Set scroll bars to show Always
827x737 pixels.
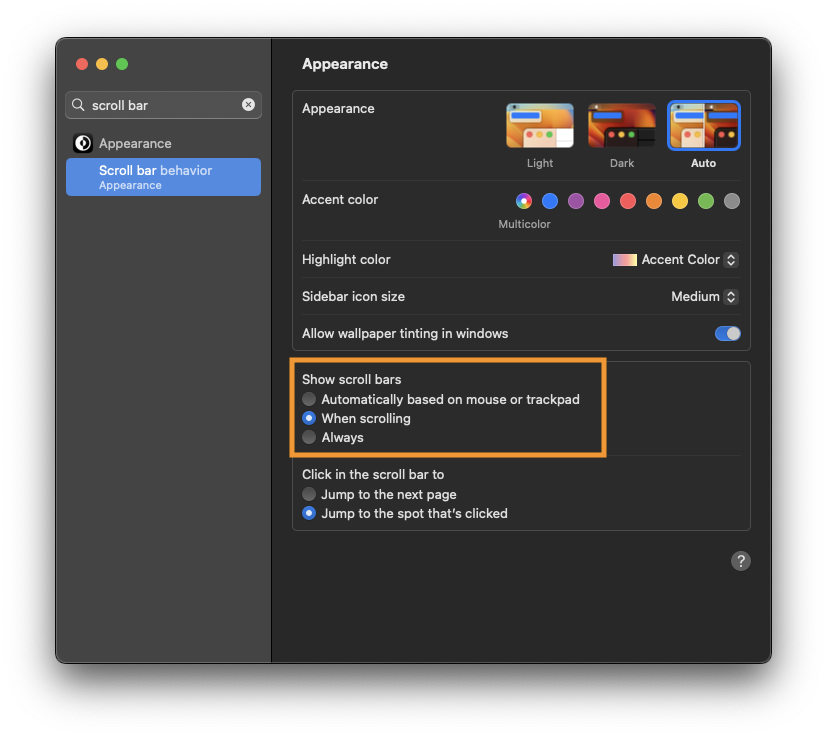point(310,437)
